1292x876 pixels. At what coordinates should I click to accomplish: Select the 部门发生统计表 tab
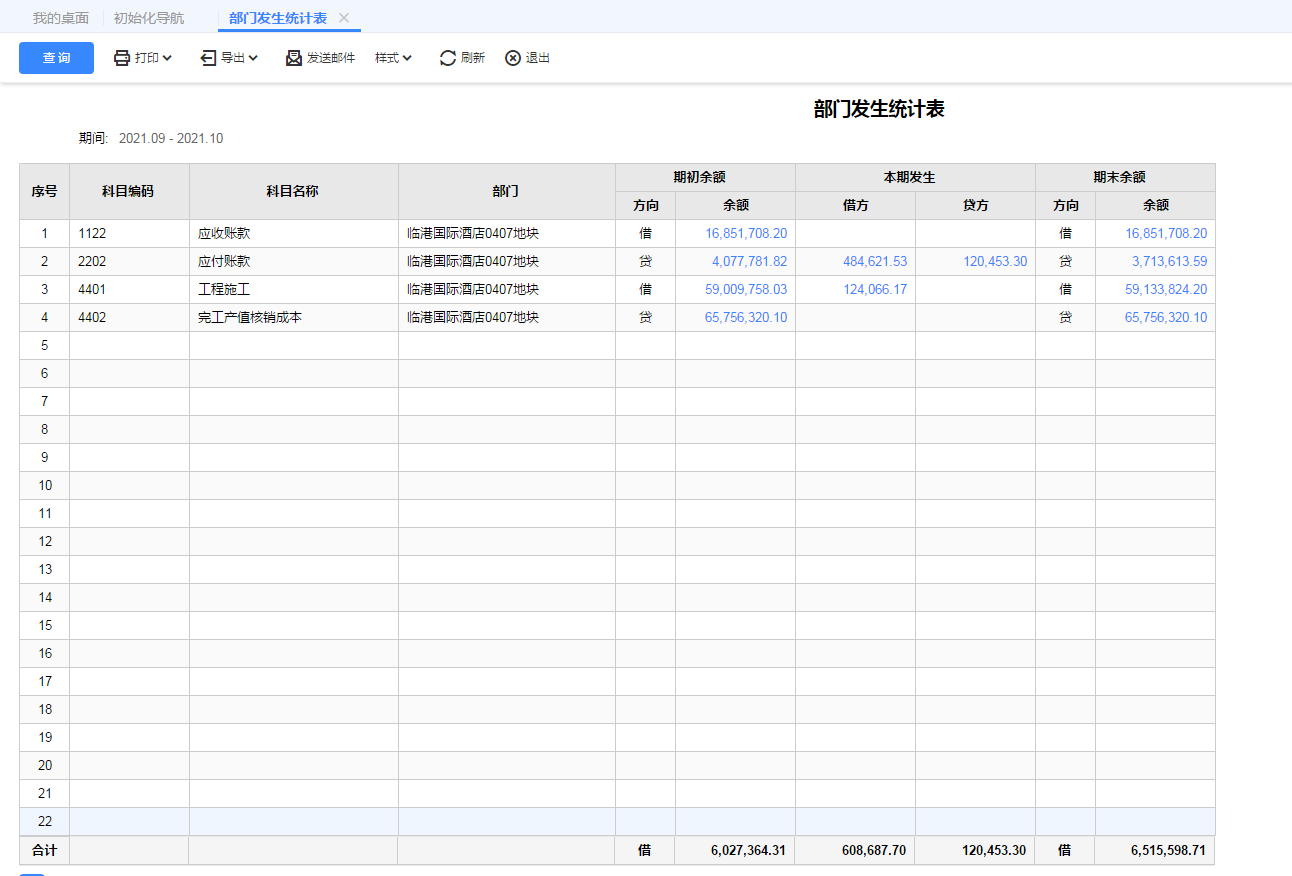[278, 18]
